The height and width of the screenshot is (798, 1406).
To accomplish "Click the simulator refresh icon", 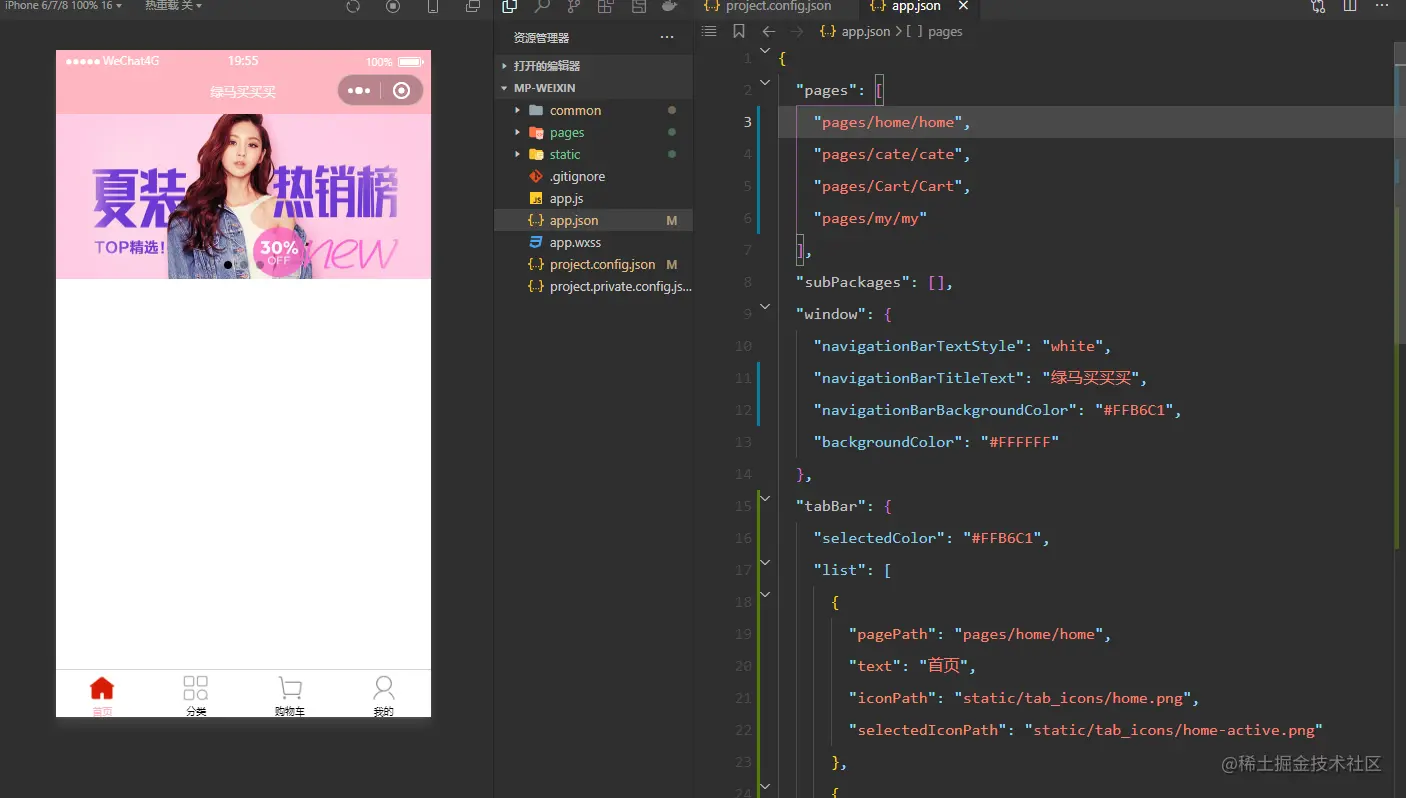I will pos(353,6).
